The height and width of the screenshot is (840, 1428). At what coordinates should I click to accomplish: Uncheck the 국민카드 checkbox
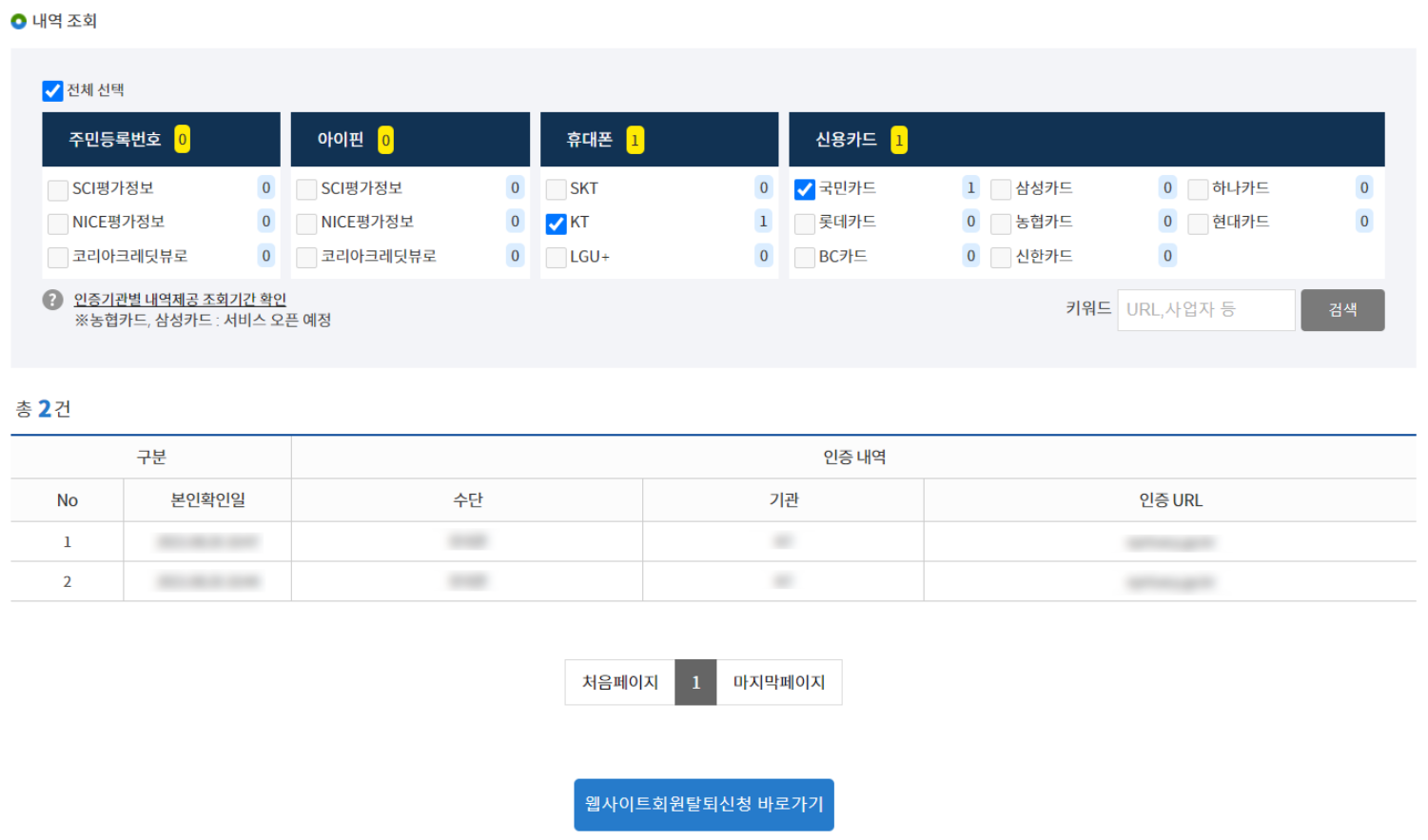point(804,188)
